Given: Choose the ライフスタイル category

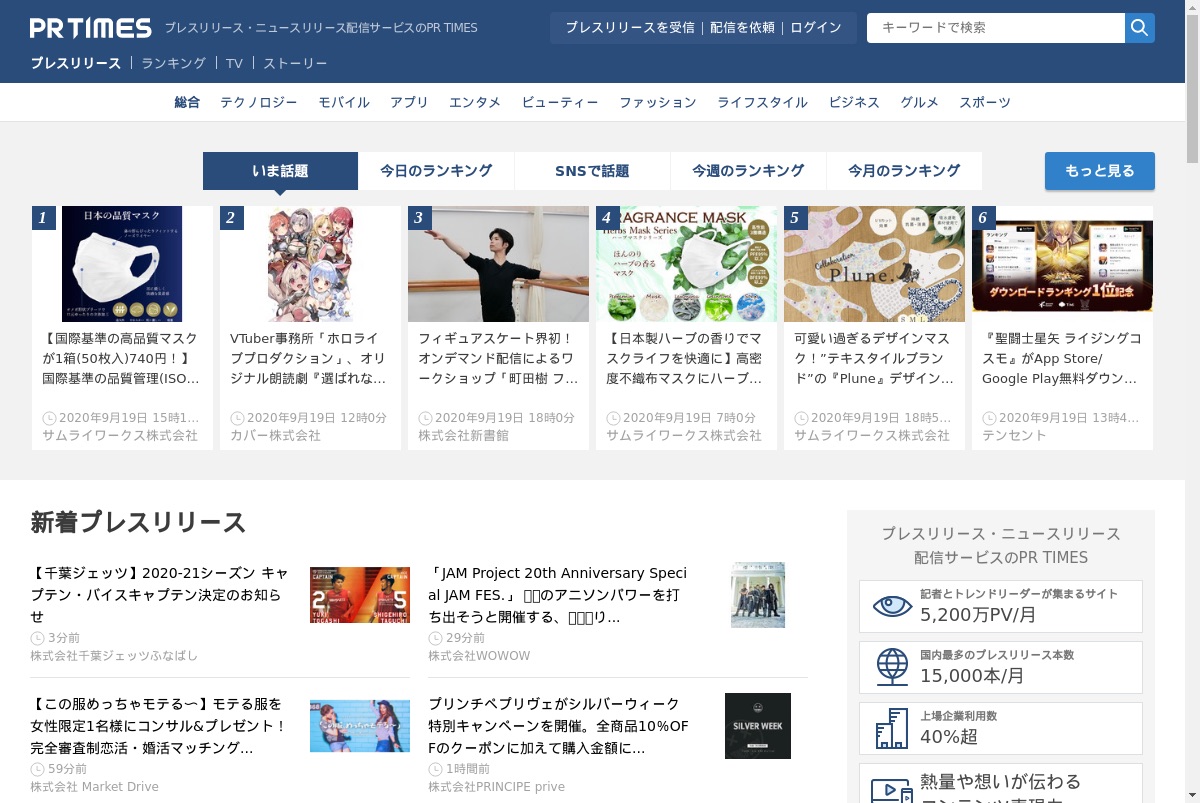Looking at the screenshot, I should coord(762,102).
